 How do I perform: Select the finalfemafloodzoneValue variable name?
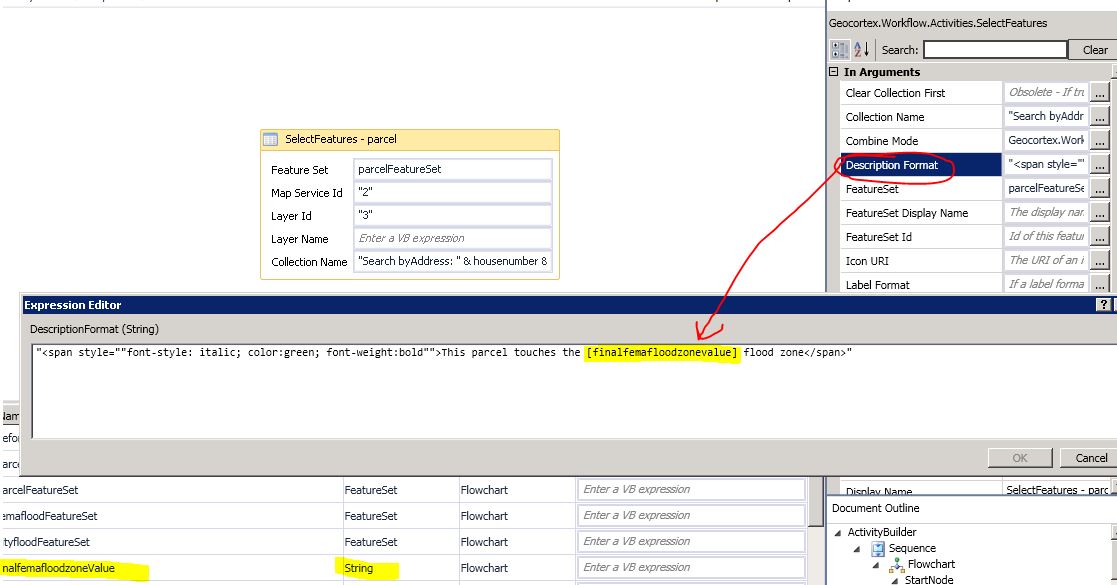pos(58,569)
